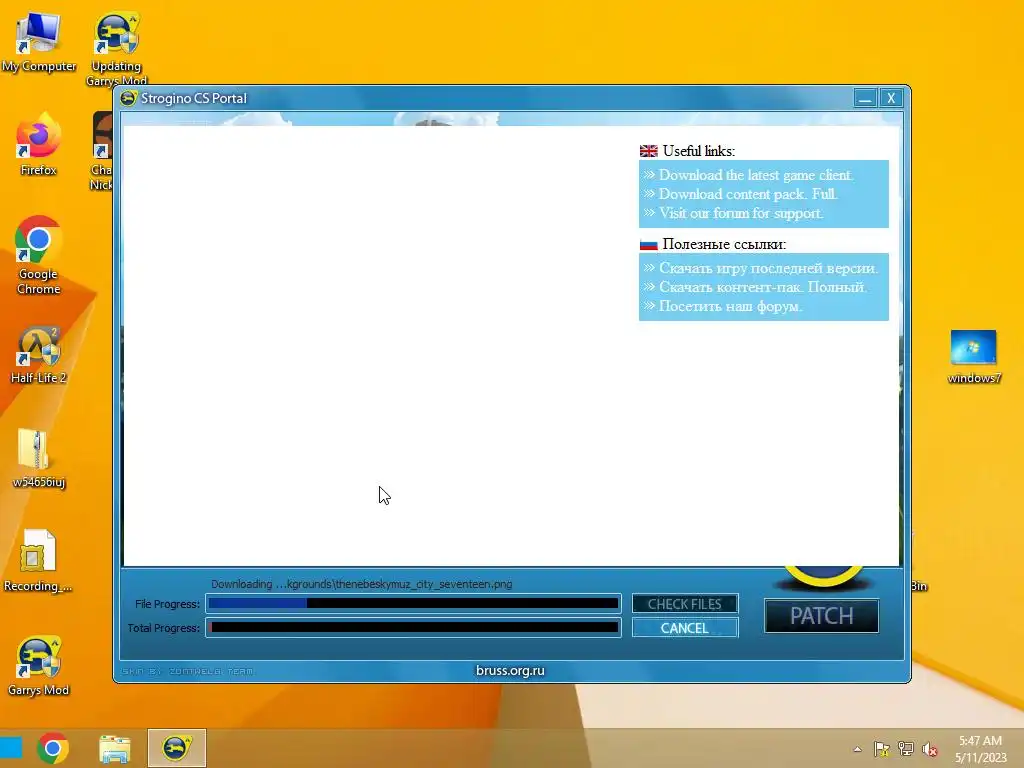Click the Windows Start button
The width and height of the screenshot is (1024, 768).
[11, 748]
